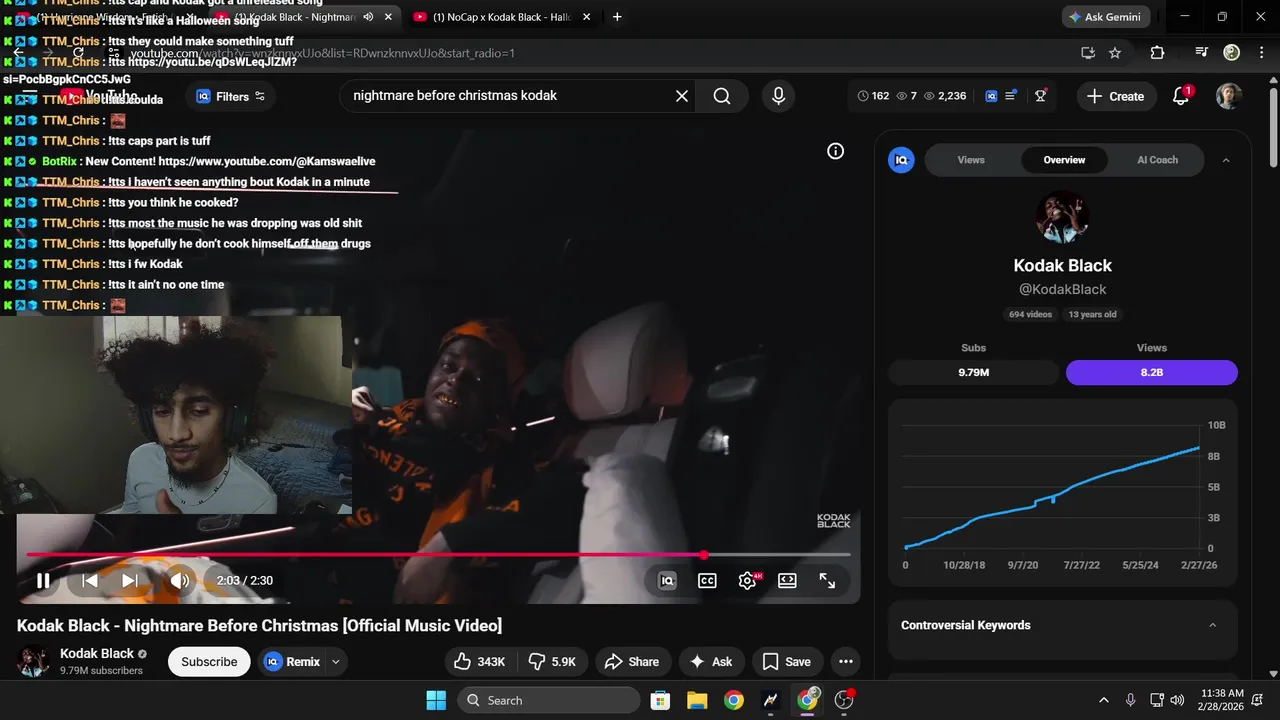Like the video with 343K likes
The width and height of the screenshot is (1280, 720).
click(479, 661)
